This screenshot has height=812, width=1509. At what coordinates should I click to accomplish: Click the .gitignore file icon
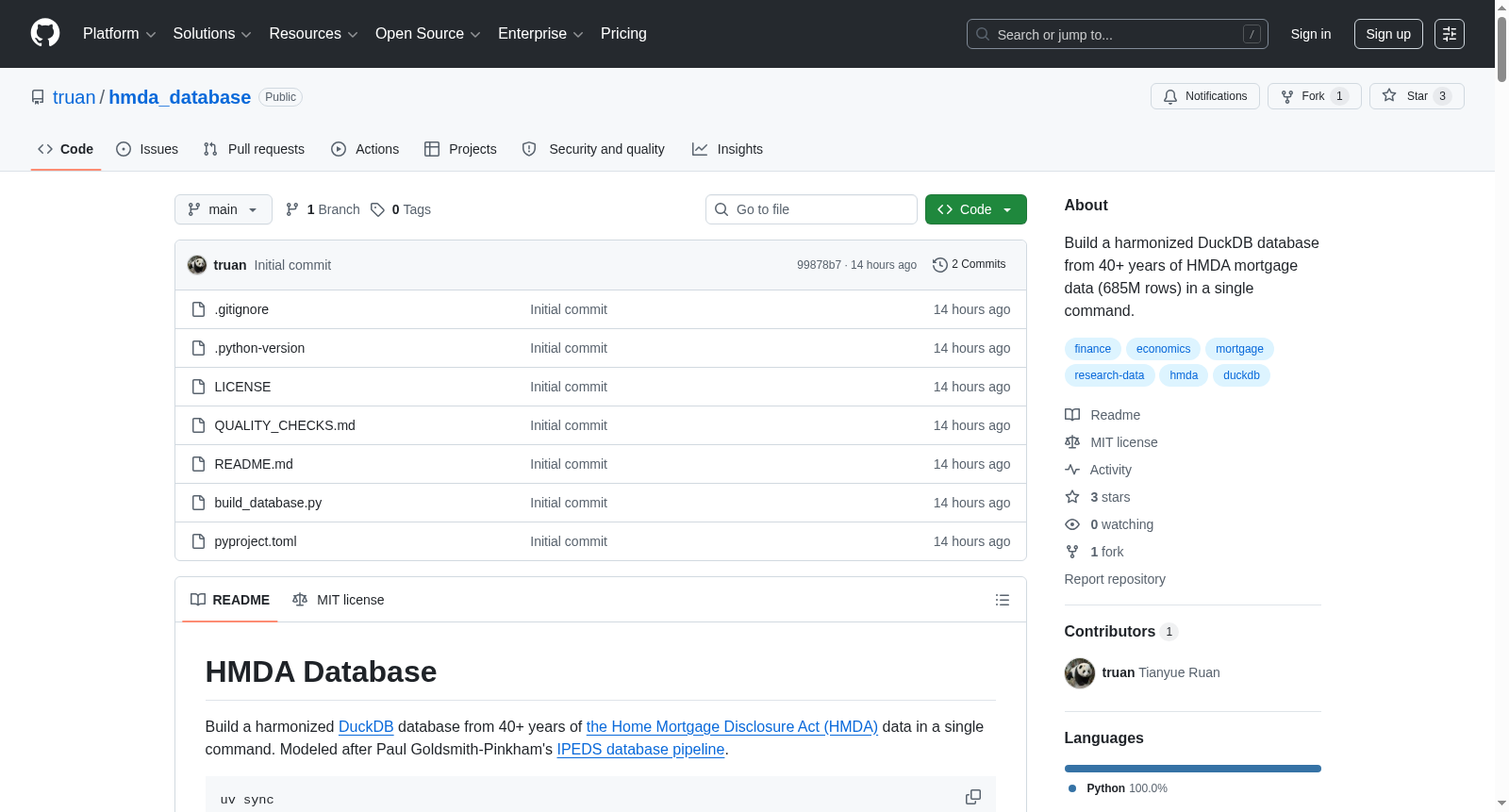tap(198, 309)
